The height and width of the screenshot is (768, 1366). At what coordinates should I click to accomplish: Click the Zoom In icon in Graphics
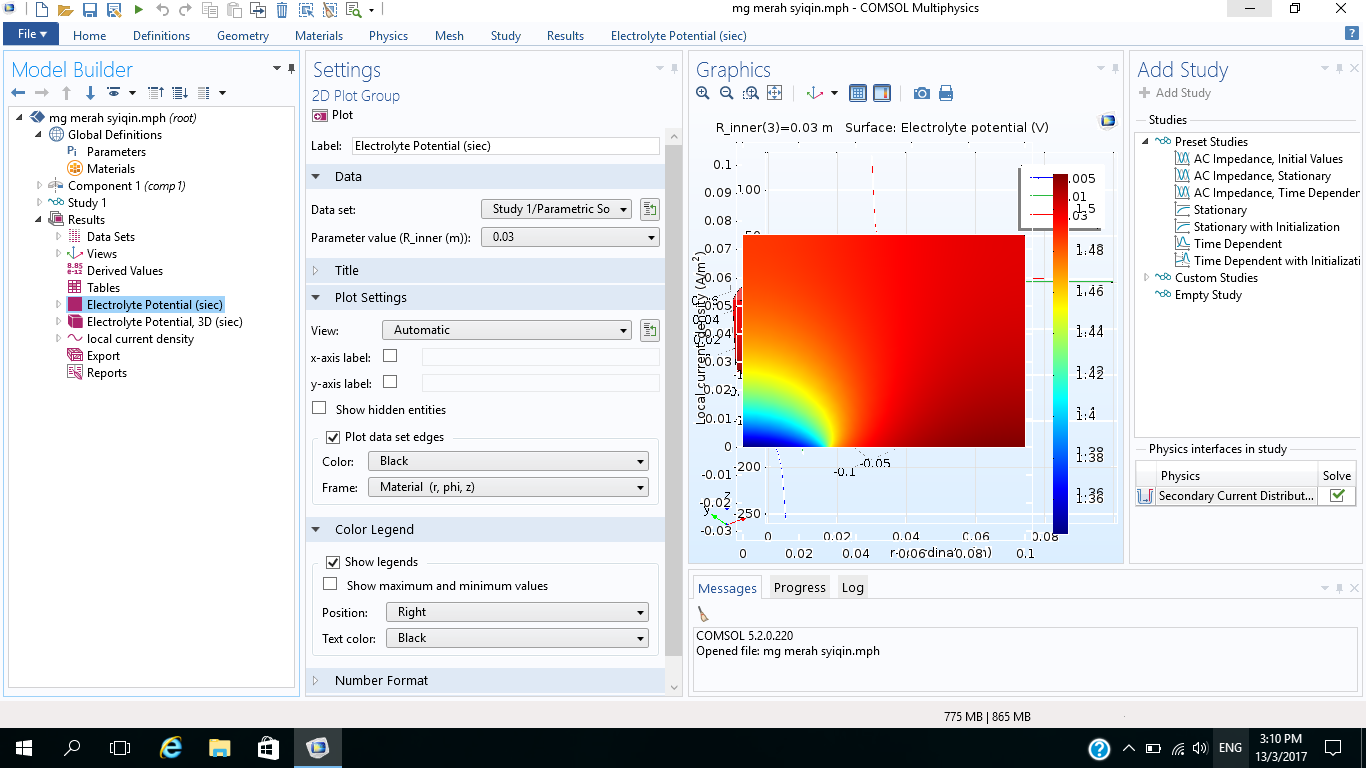pos(703,93)
